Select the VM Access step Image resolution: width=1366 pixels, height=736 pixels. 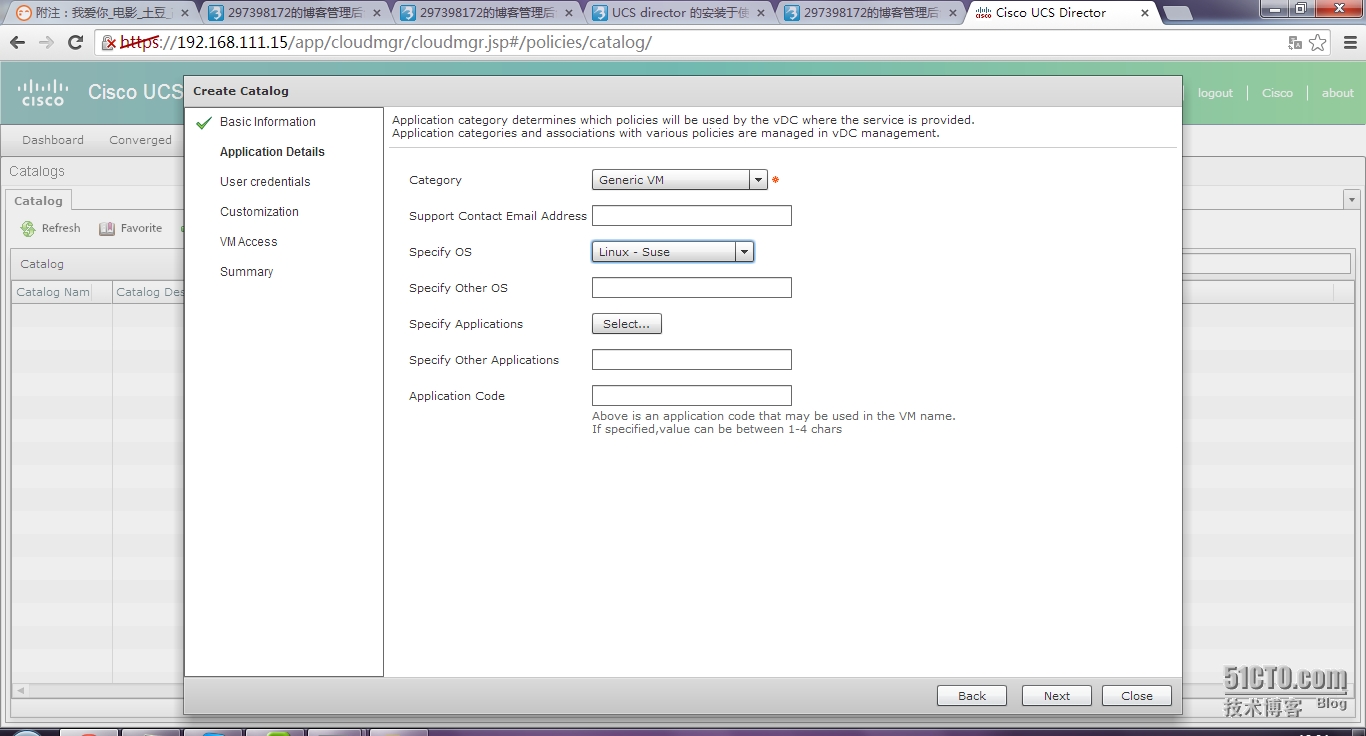[x=248, y=242]
